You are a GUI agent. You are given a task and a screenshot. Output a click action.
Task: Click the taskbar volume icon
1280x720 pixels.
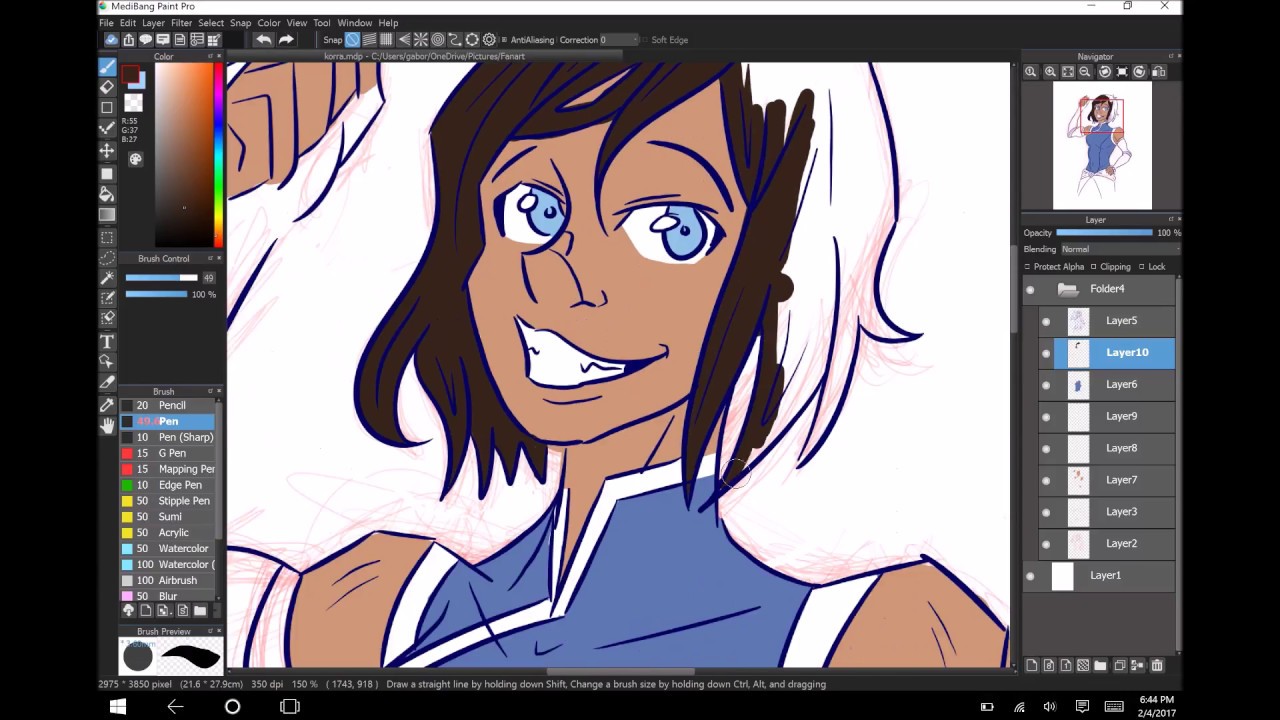coord(1050,707)
